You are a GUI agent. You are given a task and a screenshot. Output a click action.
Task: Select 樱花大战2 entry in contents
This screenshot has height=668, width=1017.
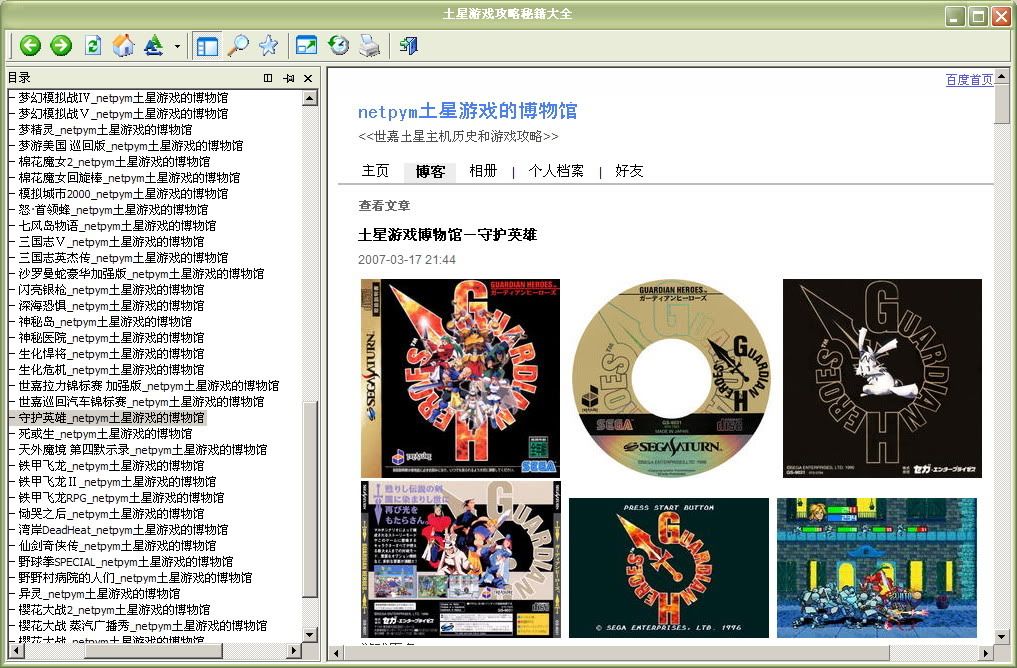pos(114,610)
